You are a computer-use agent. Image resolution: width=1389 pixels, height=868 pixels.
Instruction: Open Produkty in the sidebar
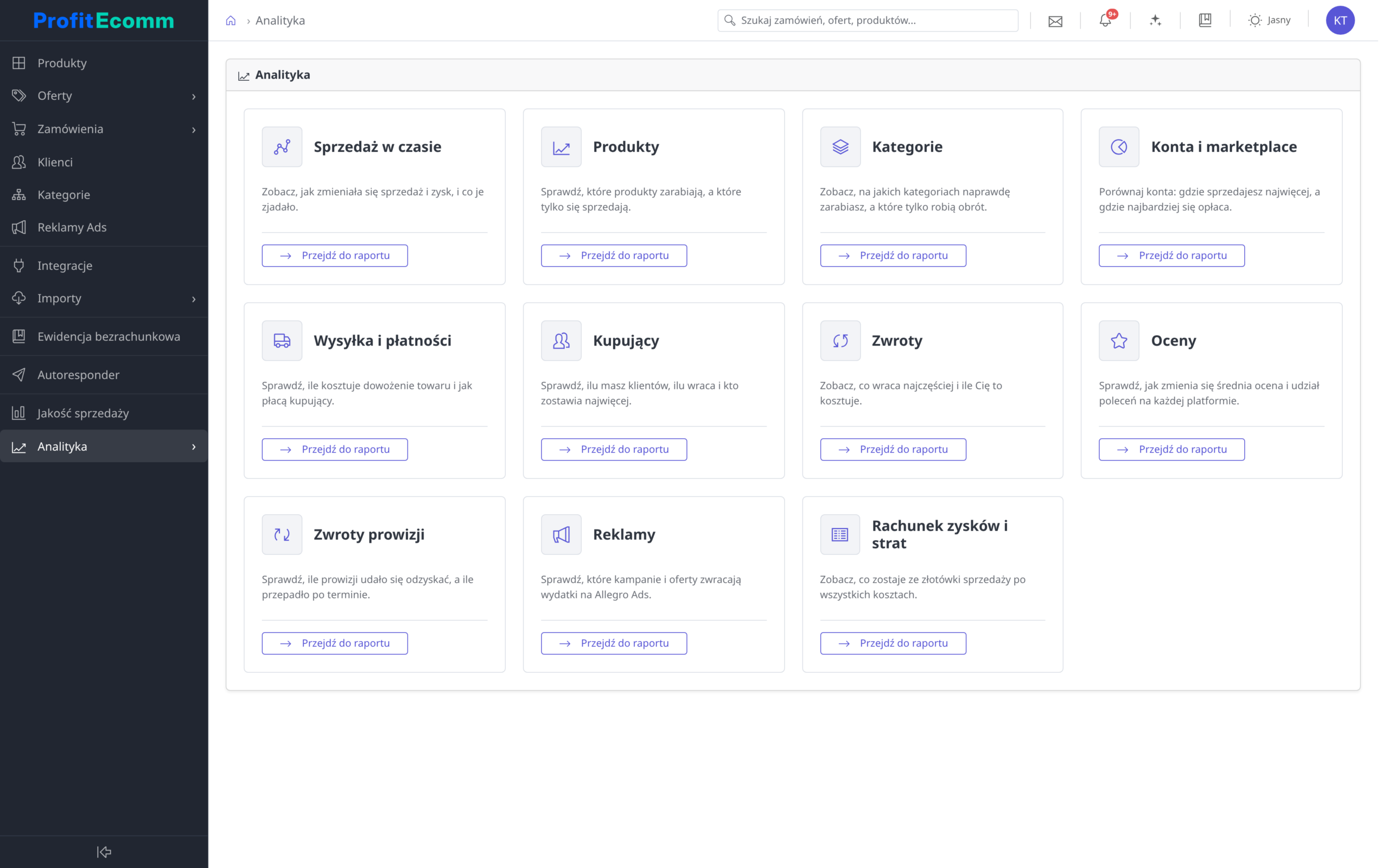tap(104, 63)
